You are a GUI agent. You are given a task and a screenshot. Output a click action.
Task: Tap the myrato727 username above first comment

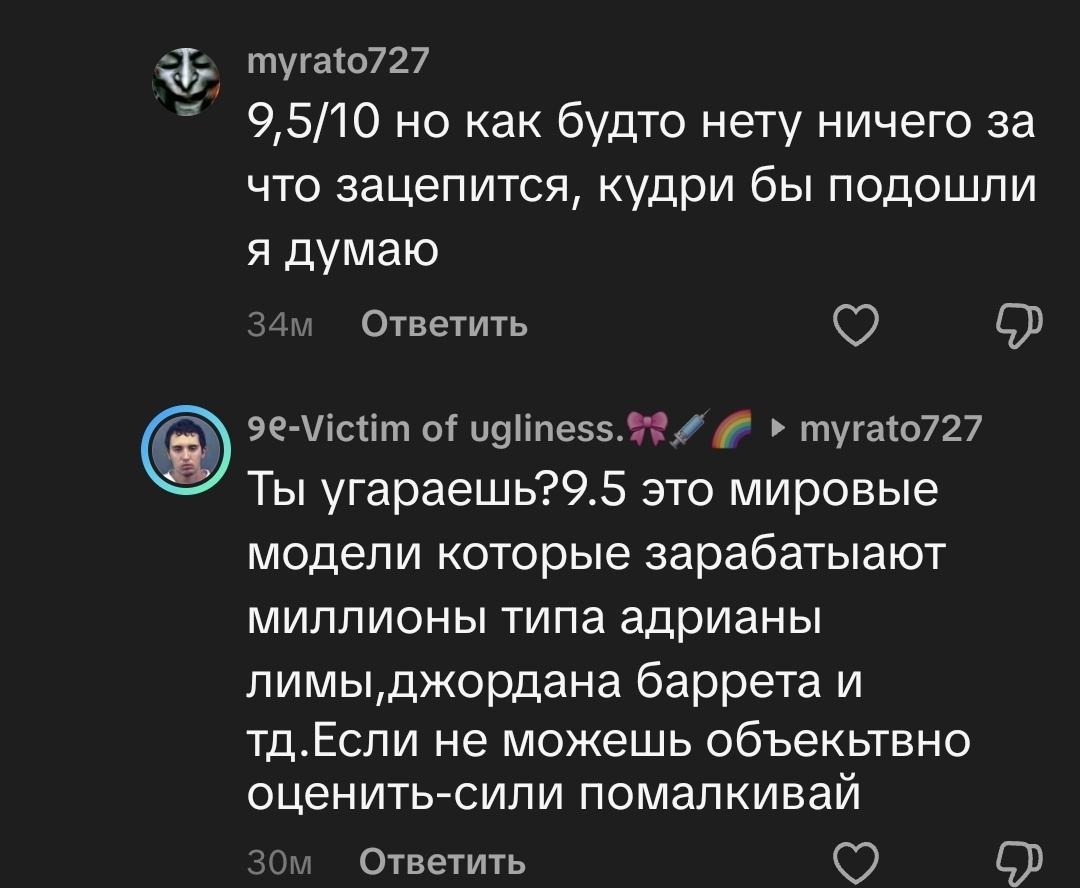click(338, 63)
